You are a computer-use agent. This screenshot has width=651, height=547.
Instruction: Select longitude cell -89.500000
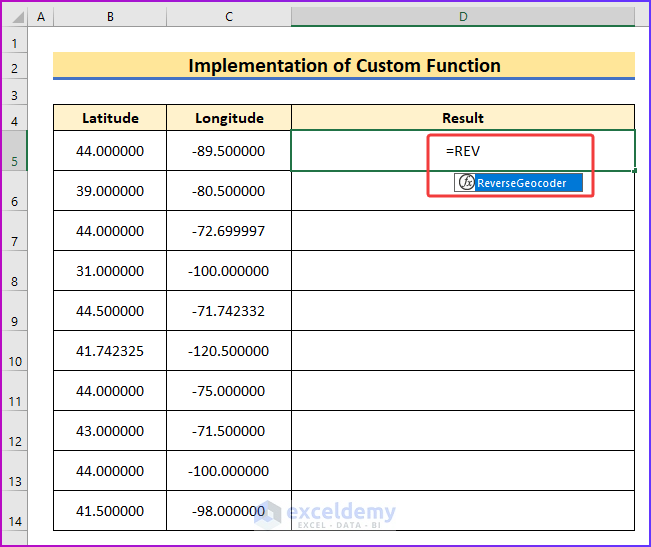point(229,151)
